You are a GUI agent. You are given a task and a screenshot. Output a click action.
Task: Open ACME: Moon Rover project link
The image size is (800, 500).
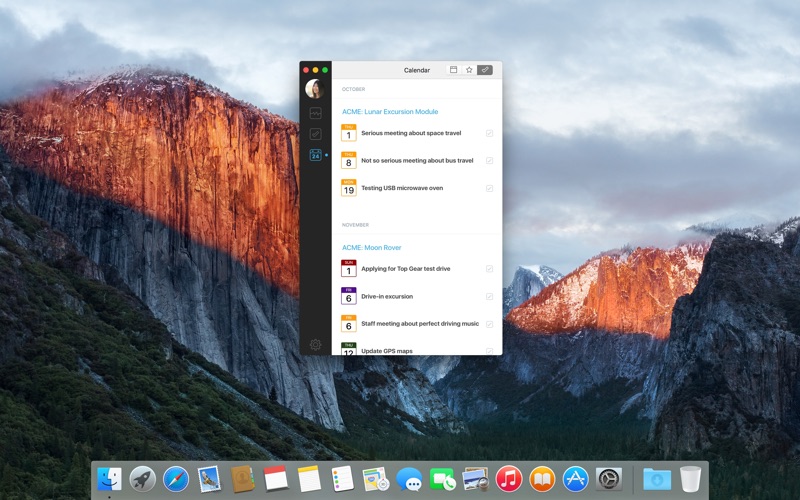(371, 247)
